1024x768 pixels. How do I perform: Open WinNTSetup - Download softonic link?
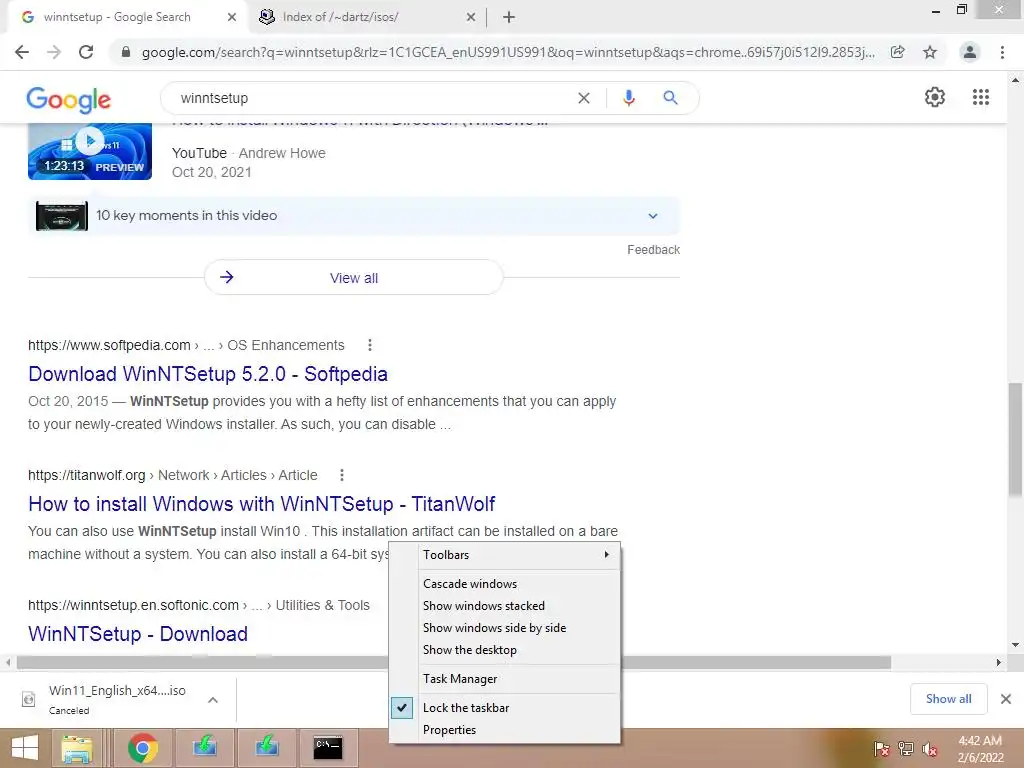point(138,633)
